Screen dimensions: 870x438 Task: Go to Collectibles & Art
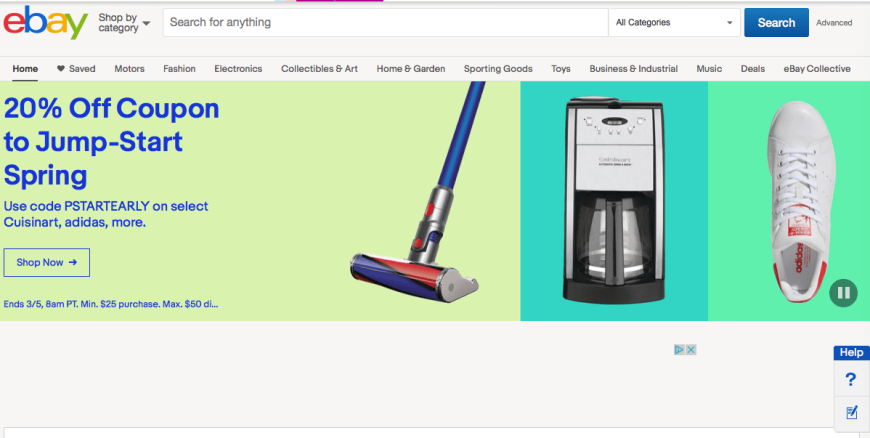coord(320,69)
